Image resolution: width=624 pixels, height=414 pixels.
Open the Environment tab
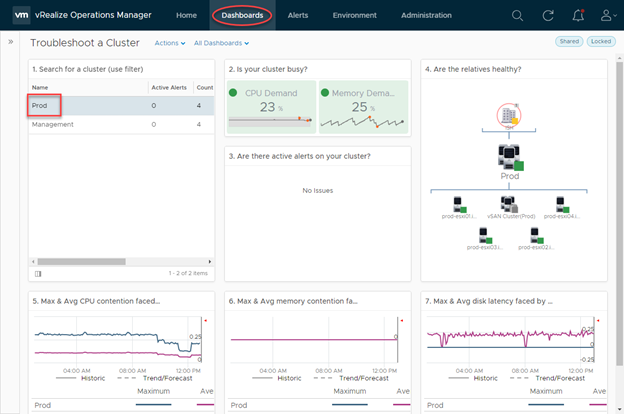point(355,15)
